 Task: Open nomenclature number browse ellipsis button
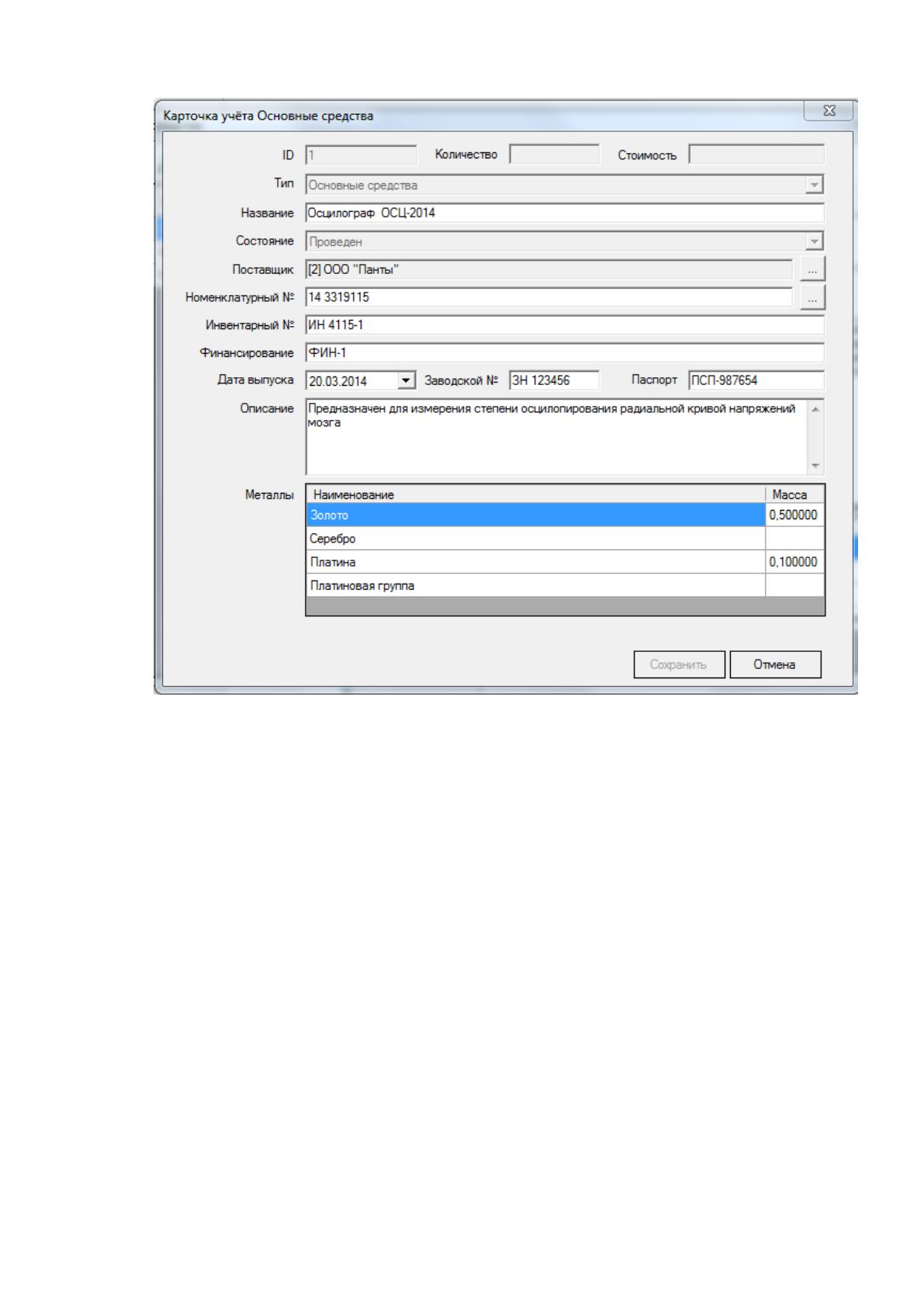[812, 297]
